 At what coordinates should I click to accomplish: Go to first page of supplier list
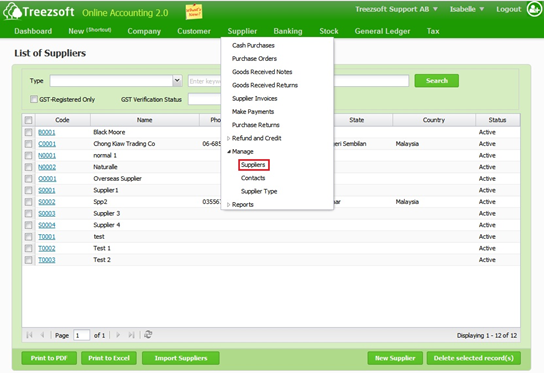click(29, 335)
